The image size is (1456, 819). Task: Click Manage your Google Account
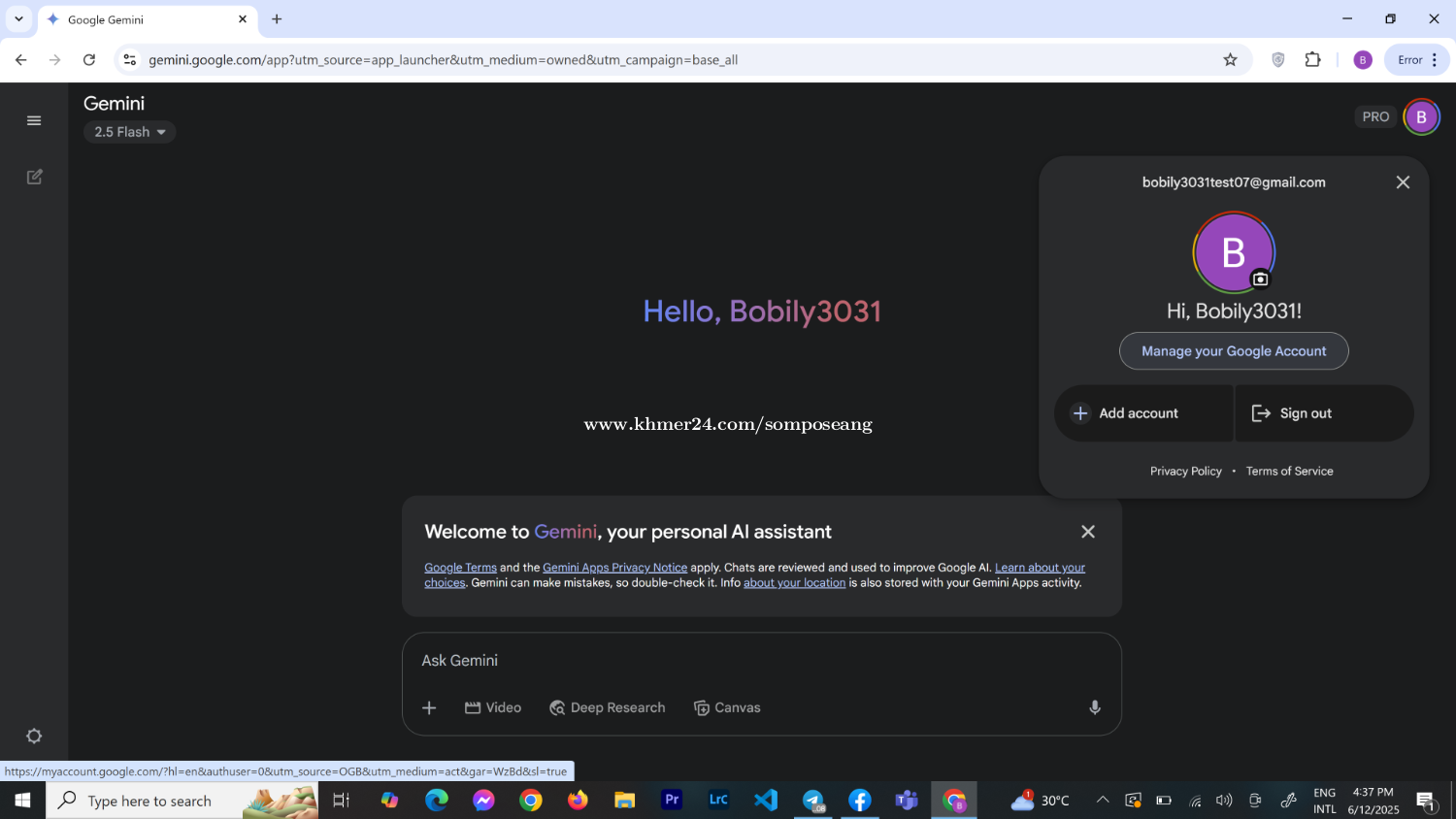(1234, 351)
